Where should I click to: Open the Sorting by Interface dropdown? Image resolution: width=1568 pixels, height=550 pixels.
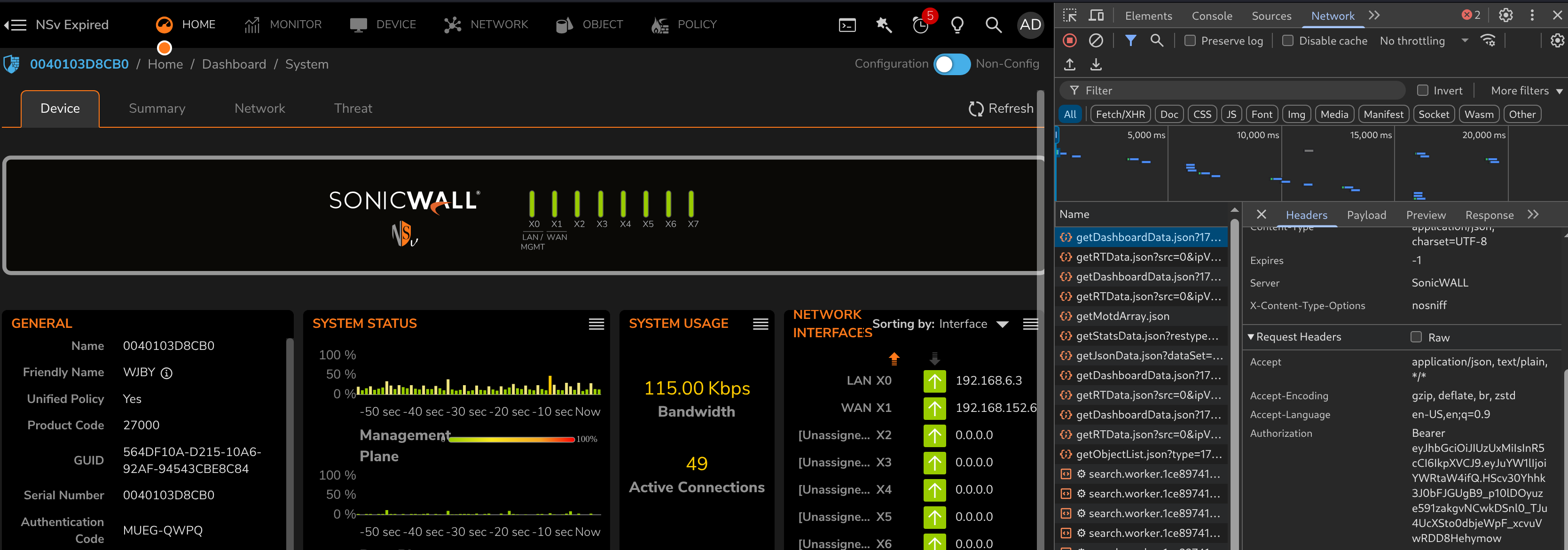[1002, 324]
